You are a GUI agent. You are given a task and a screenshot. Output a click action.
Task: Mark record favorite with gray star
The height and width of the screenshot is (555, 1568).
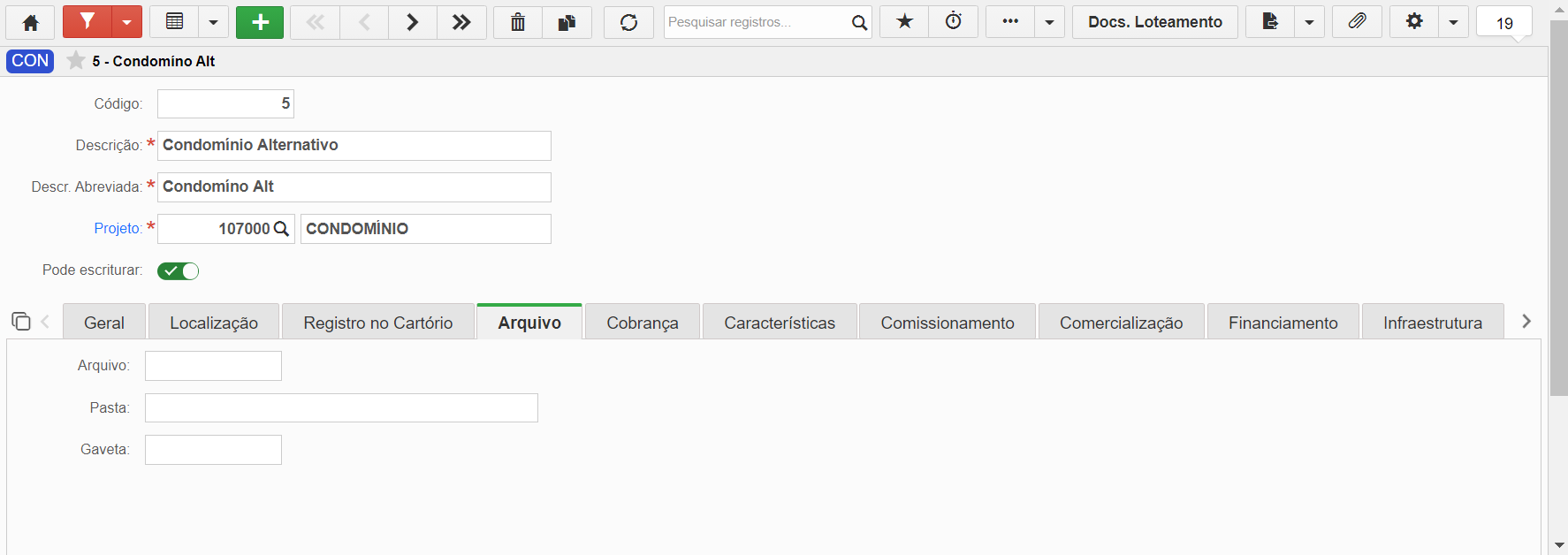pyautogui.click(x=76, y=60)
